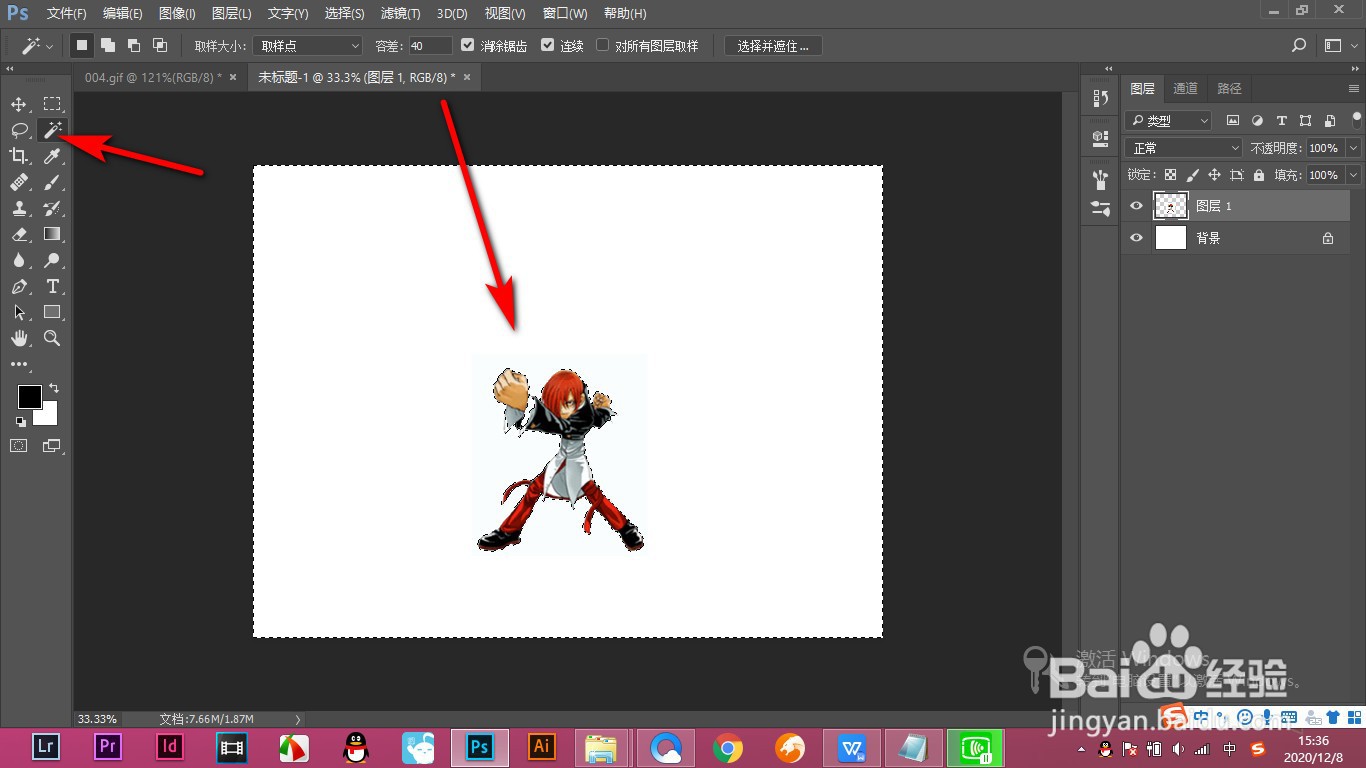
Task: Filter layers by smart objects
Action: point(1329,120)
